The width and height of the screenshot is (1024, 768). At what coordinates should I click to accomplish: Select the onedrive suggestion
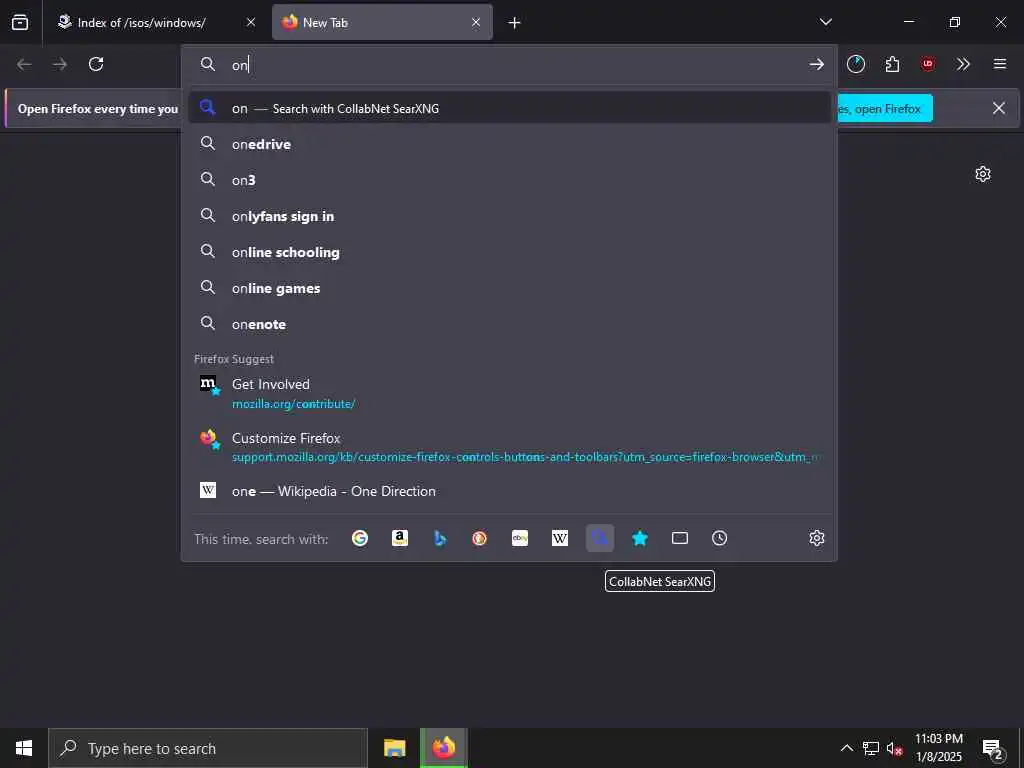[x=509, y=144]
